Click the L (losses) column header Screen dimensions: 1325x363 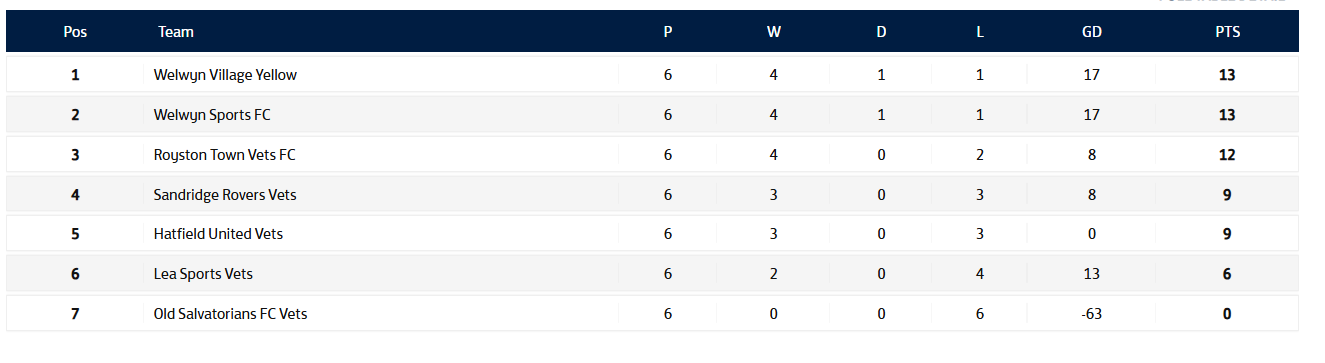980,32
